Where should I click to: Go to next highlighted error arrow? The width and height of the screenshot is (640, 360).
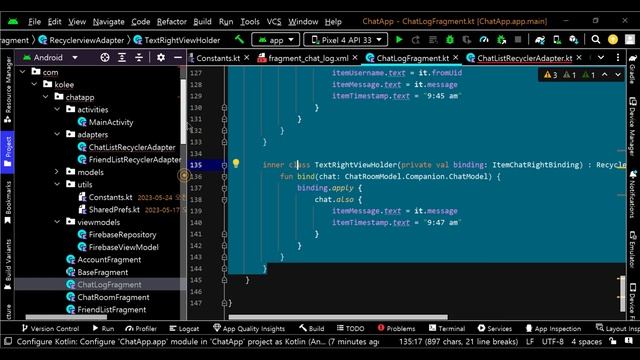[618, 75]
